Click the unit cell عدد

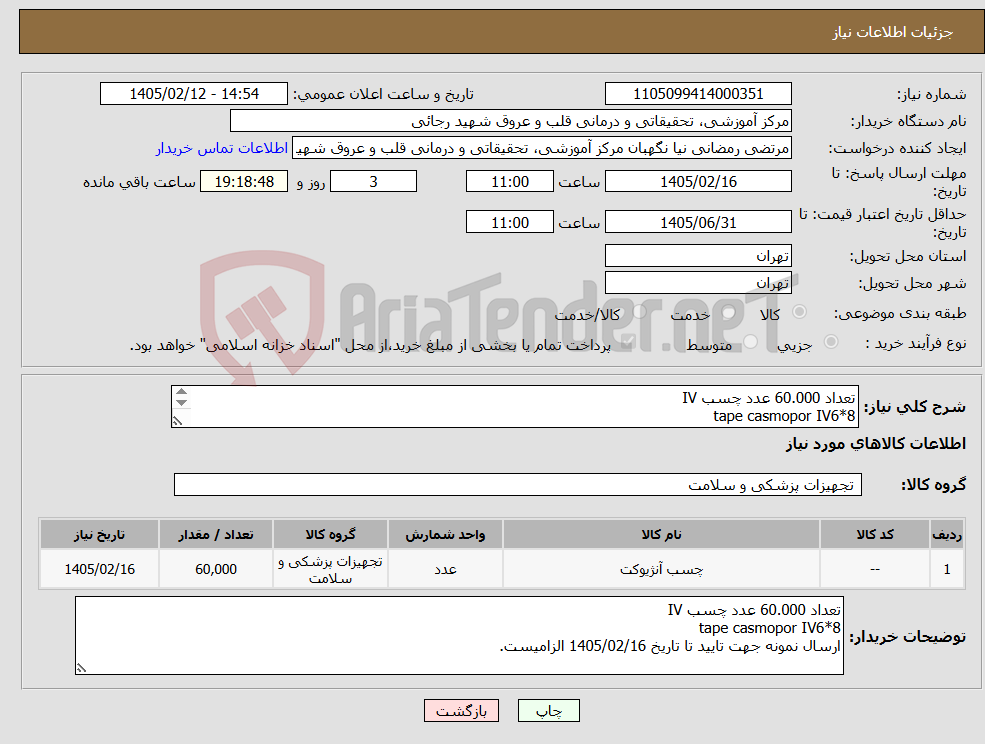[x=445, y=569]
